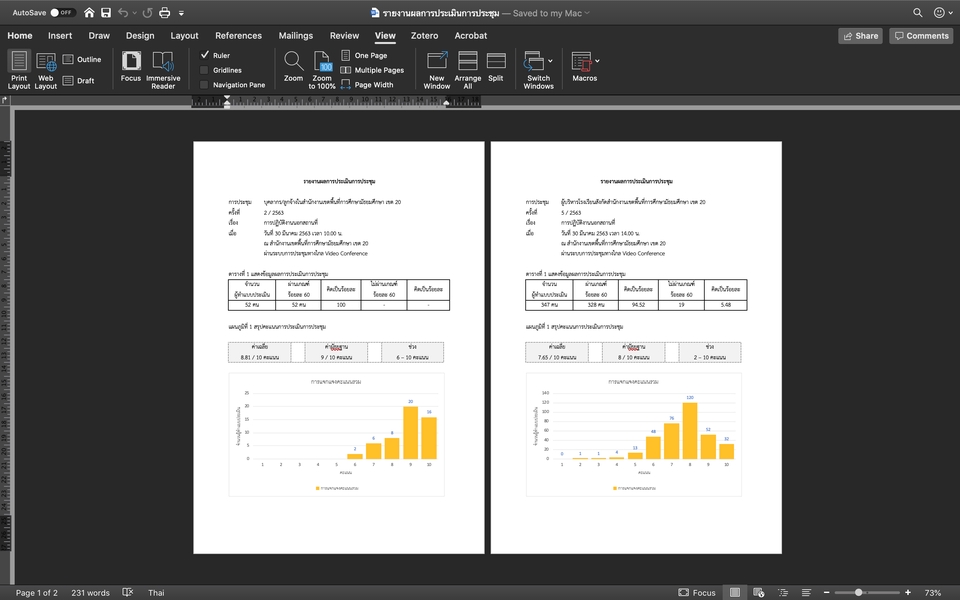Image resolution: width=960 pixels, height=600 pixels.
Task: Open the Layout ribbon tab
Action: tap(184, 36)
